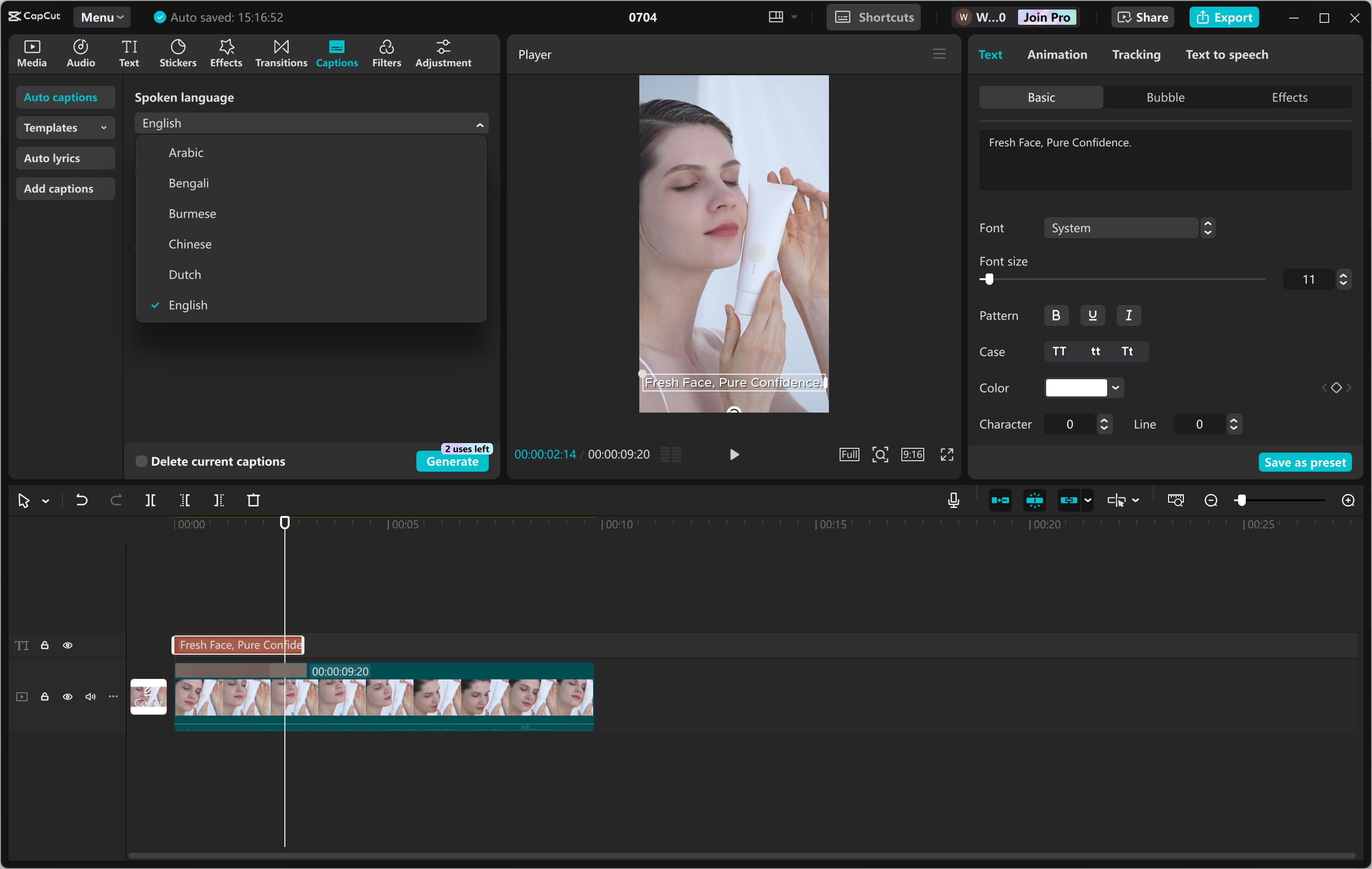Screen dimensions: 1372x869
Task: Collapse the Spoken language dropdown
Action: click(480, 124)
